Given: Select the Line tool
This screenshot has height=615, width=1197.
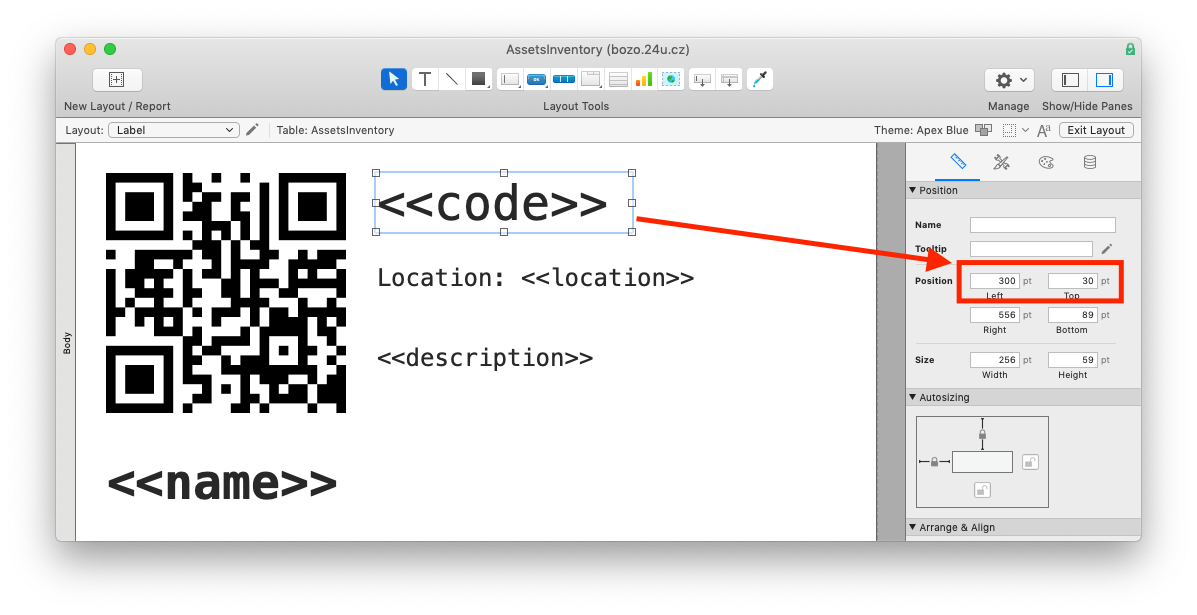Looking at the screenshot, I should [452, 79].
